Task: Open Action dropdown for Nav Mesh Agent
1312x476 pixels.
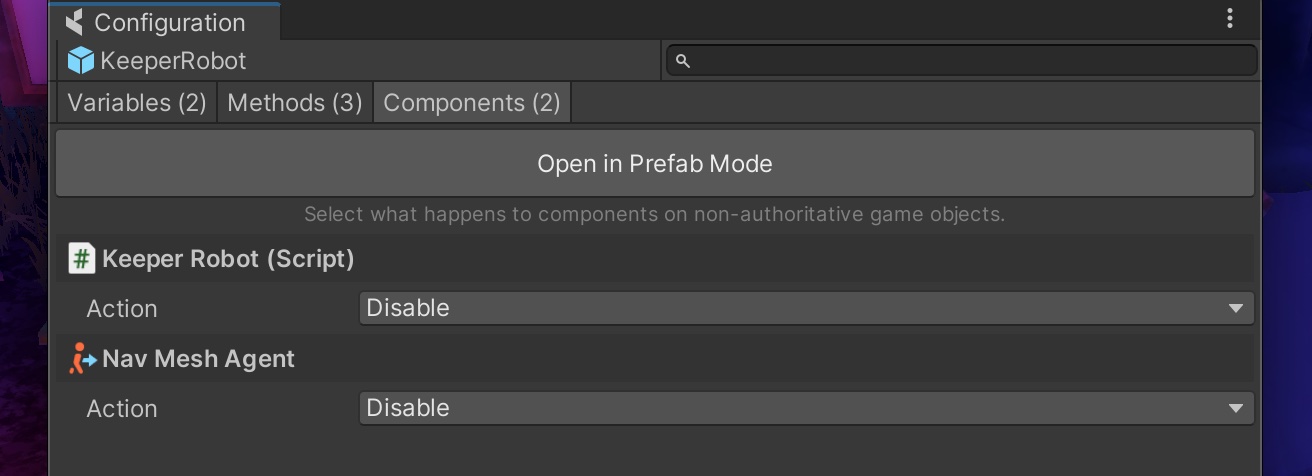Action: click(x=806, y=408)
